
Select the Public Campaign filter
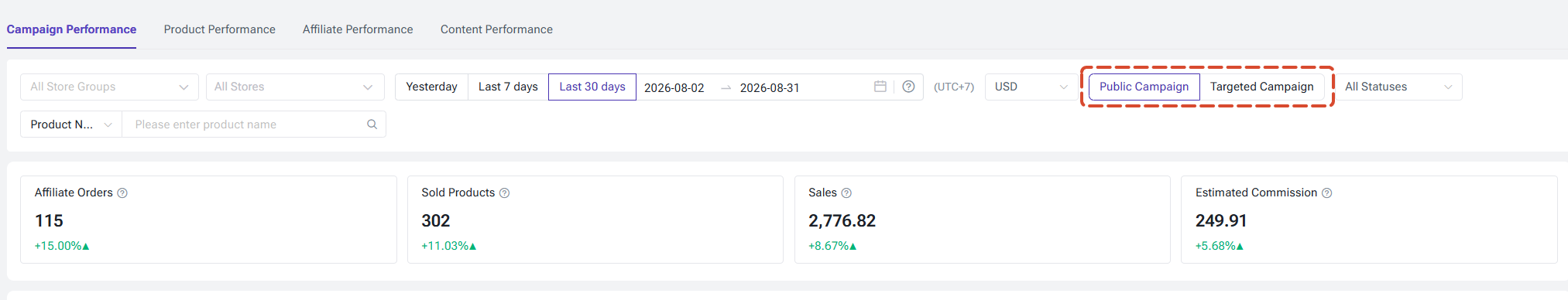1144,87
